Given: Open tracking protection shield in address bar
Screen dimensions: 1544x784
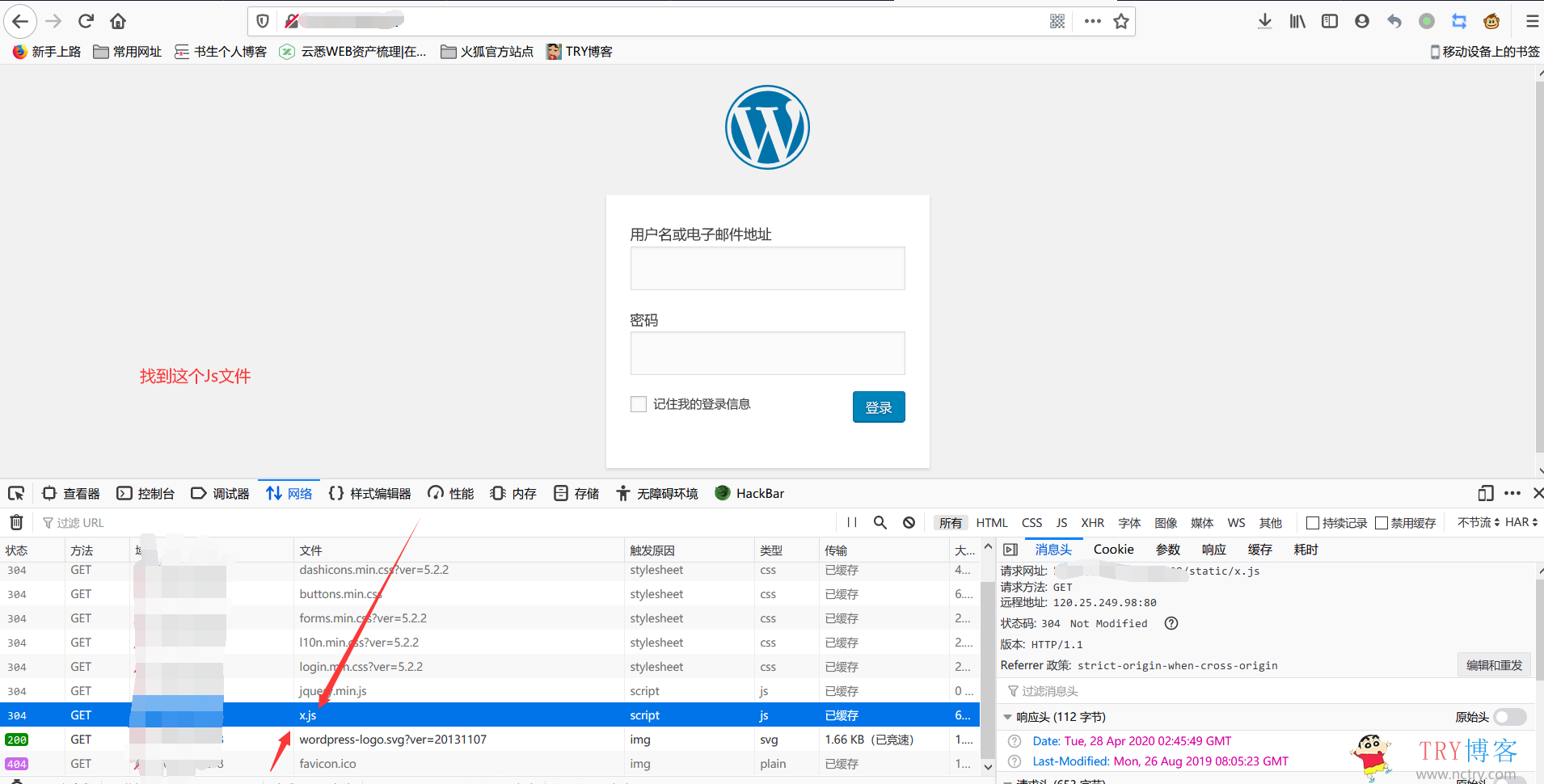Looking at the screenshot, I should (262, 21).
